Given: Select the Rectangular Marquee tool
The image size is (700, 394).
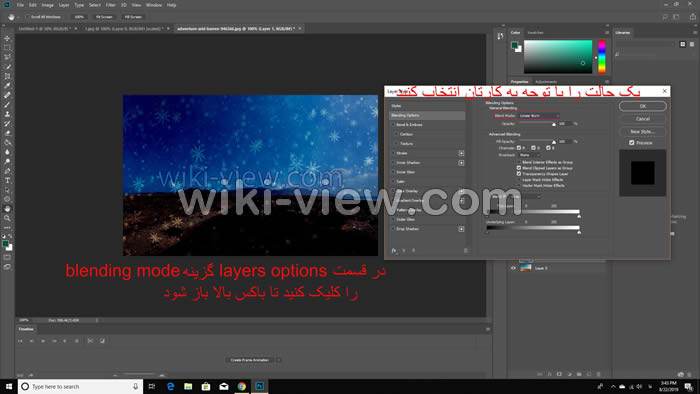Looking at the screenshot, I should (7, 48).
